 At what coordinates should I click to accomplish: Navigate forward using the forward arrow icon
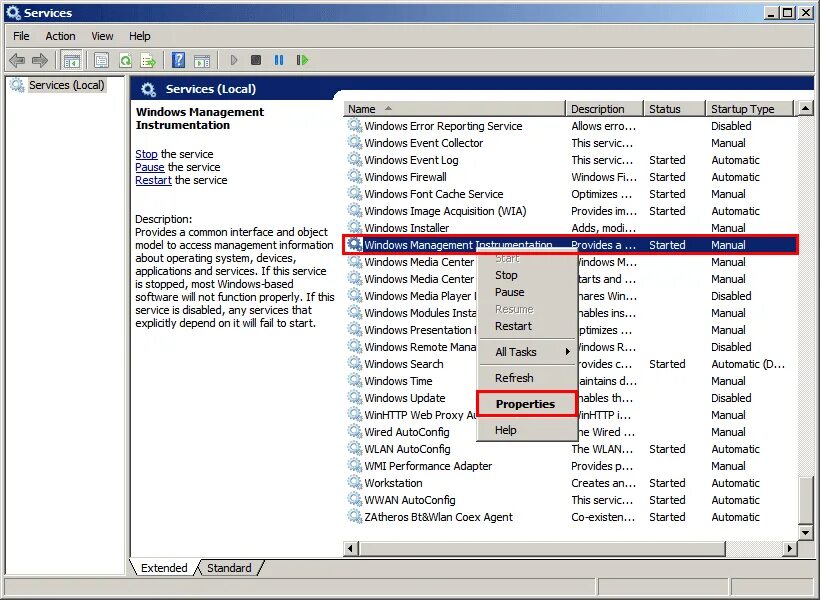41,60
